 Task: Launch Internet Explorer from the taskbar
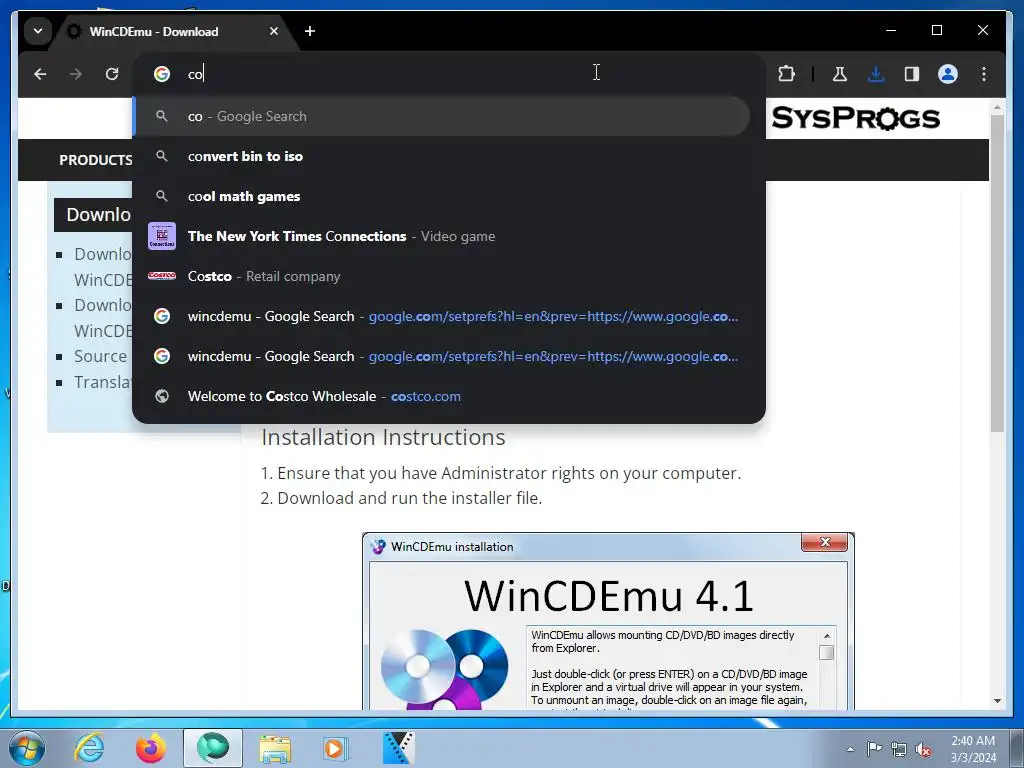tap(89, 748)
